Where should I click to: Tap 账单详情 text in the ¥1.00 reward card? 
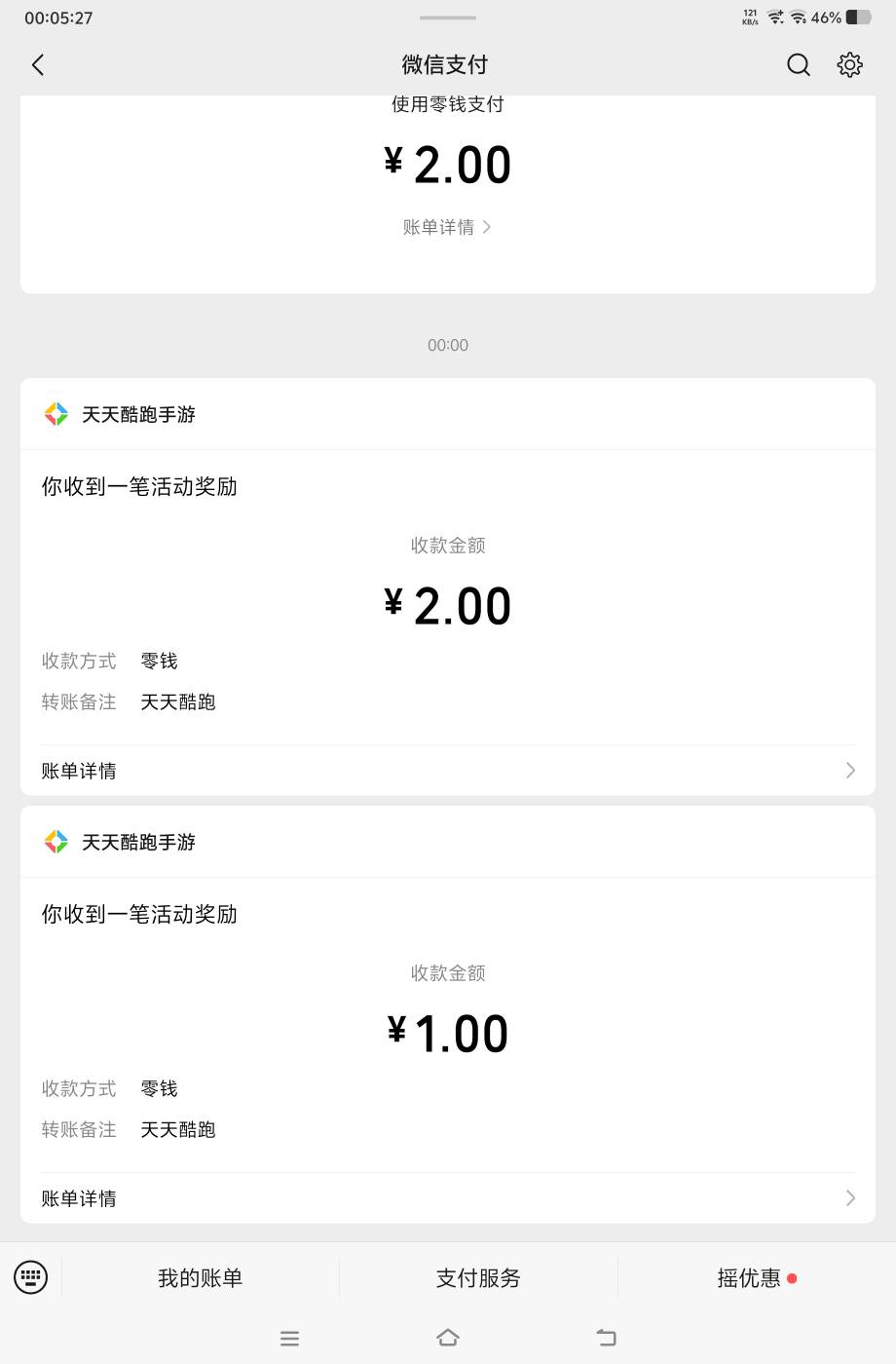tap(79, 1198)
